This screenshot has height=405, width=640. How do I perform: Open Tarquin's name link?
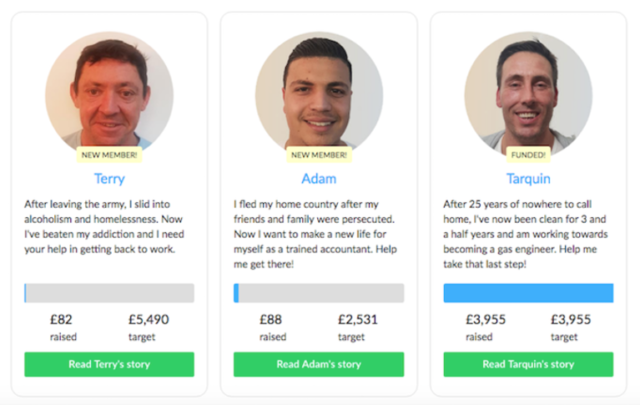(529, 179)
